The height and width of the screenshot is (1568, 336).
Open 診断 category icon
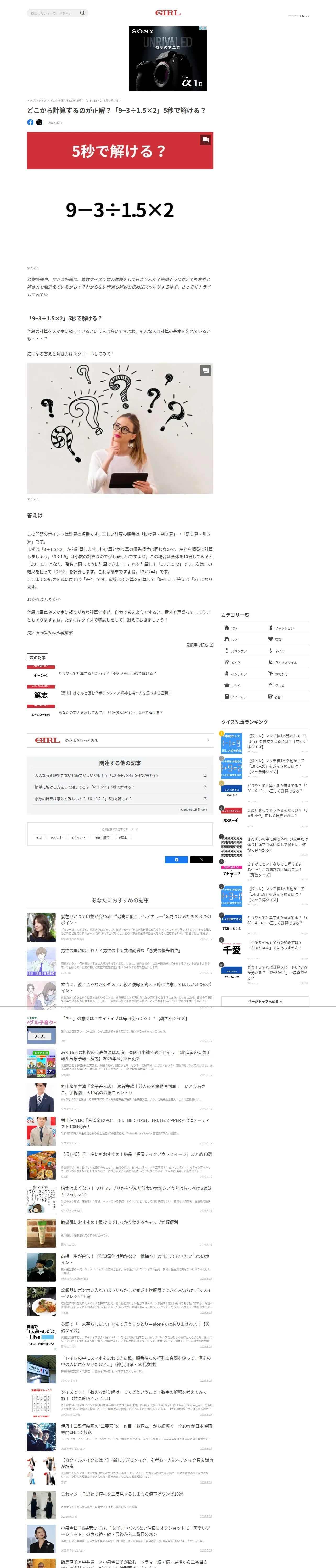(x=271, y=697)
